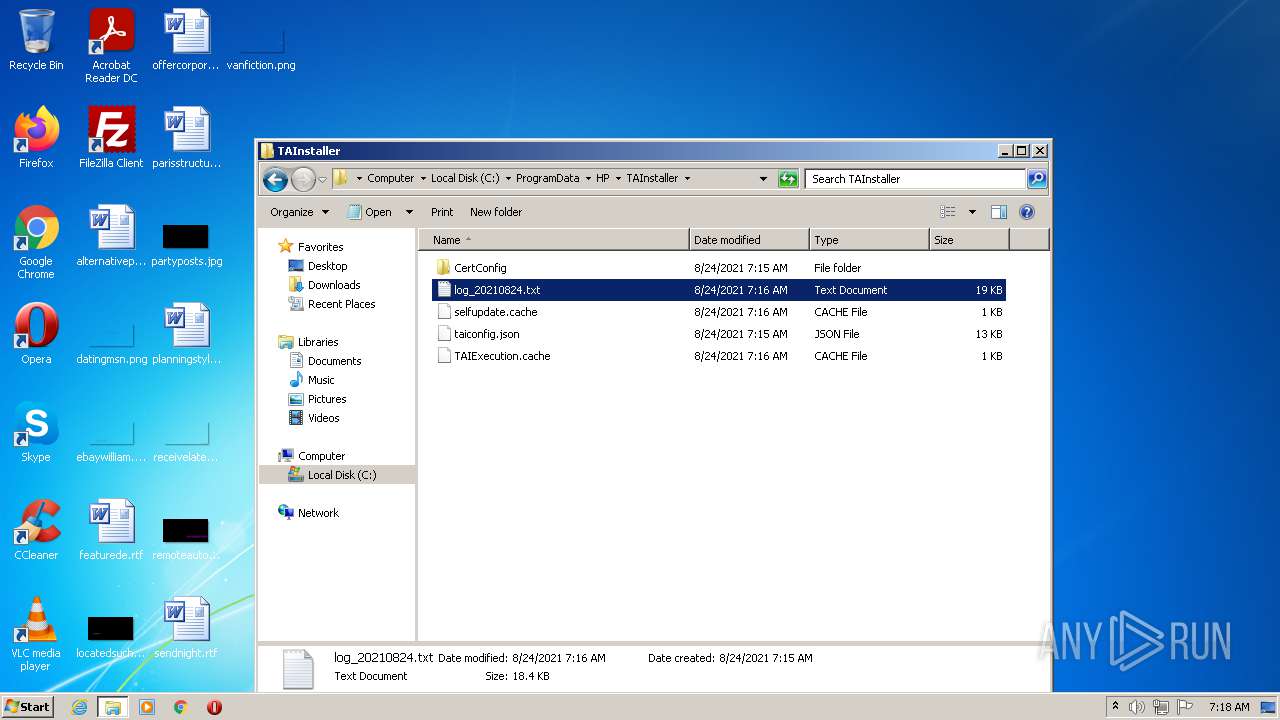Sort files by Size column
This screenshot has width=1280, height=720.
coord(969,240)
